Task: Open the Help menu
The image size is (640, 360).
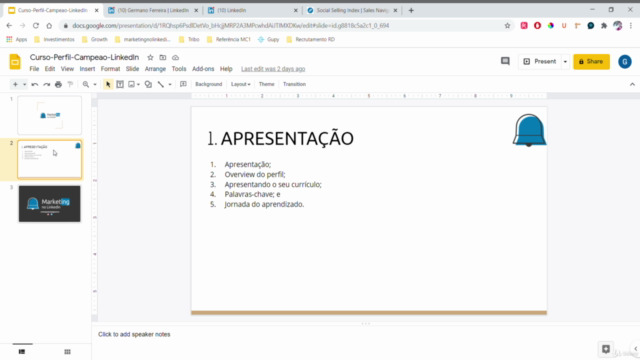Action: pyautogui.click(x=226, y=69)
